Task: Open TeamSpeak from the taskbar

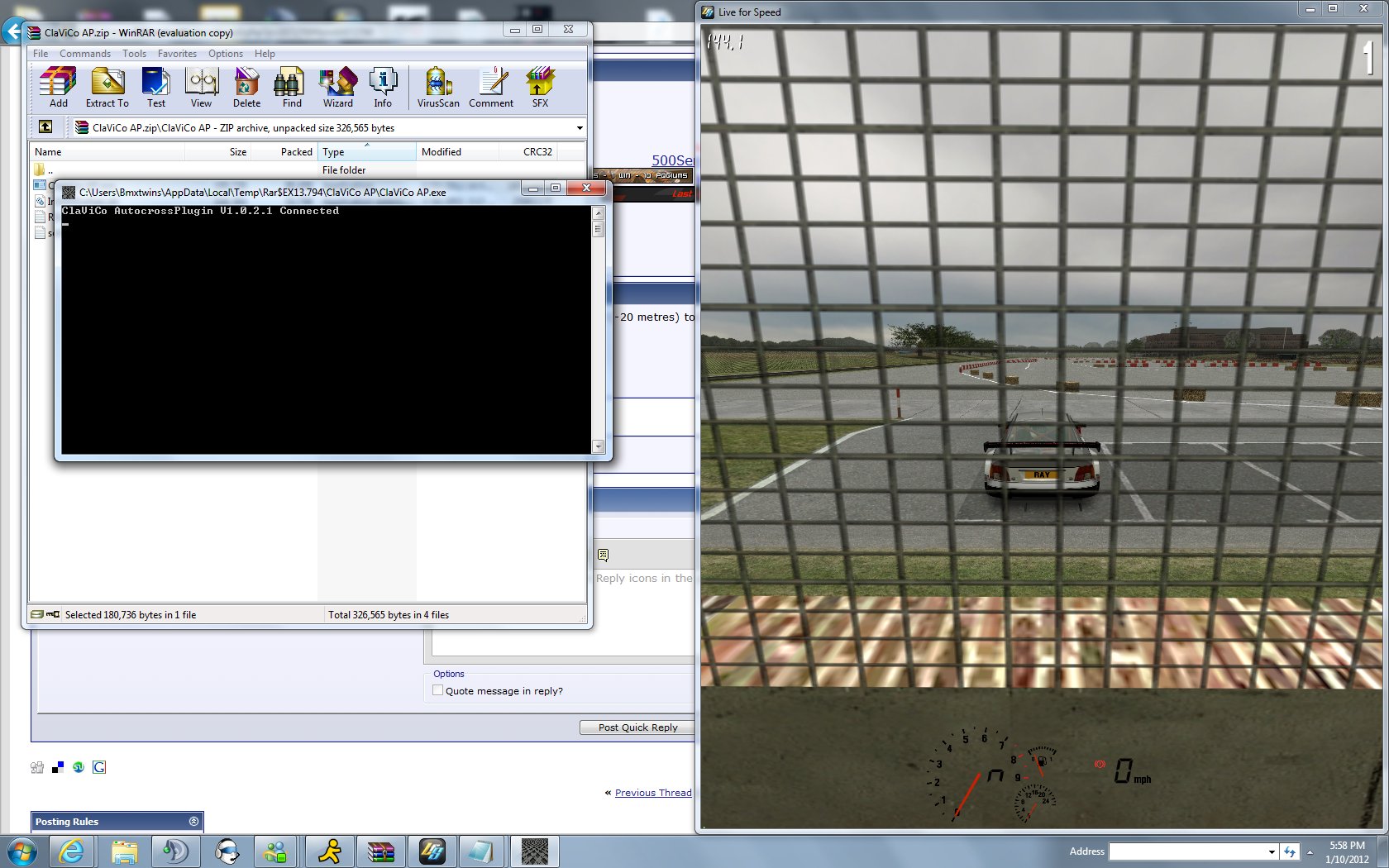Action: [x=175, y=851]
